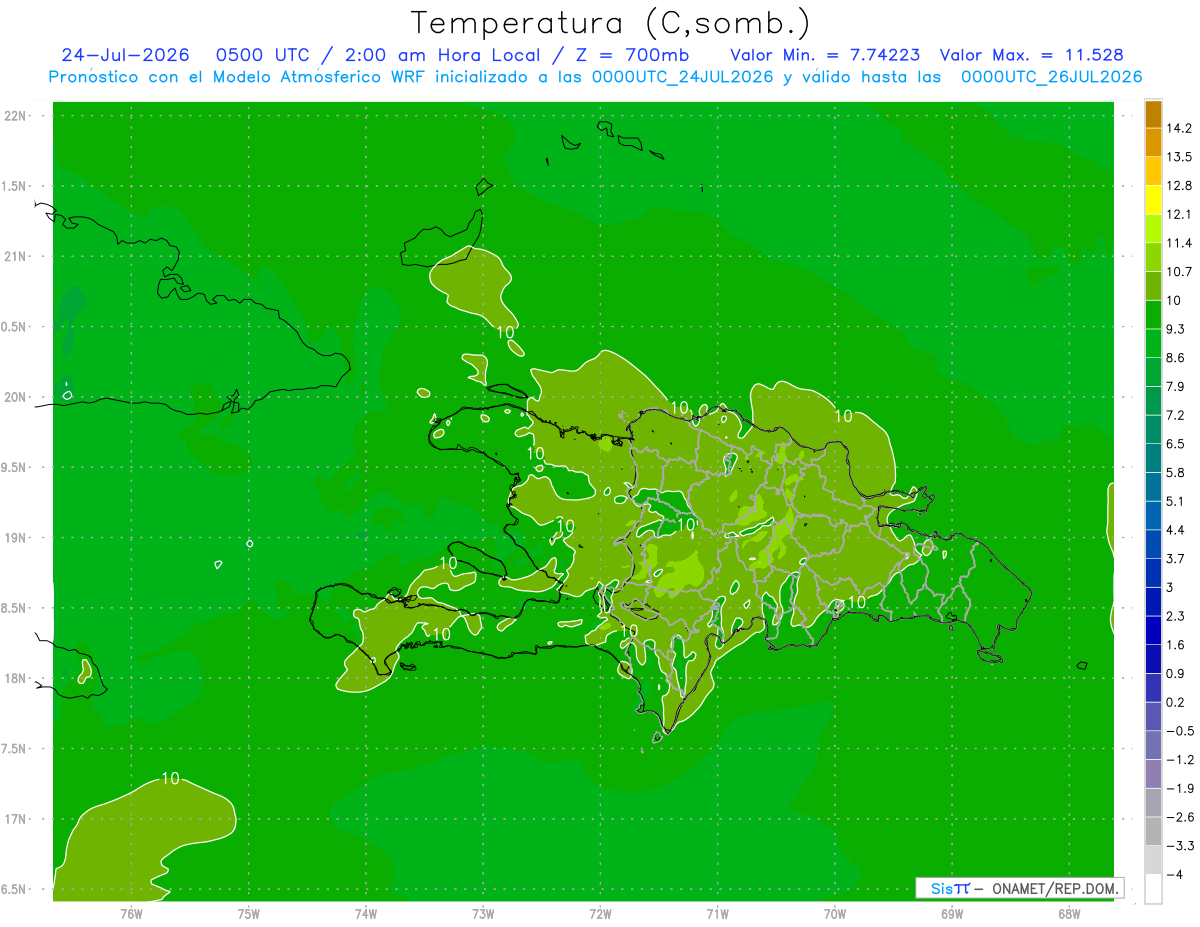Click the 'Valor Max. = 11.528' readout
Viewport: 1200px width, 927px height.
[1031, 55]
